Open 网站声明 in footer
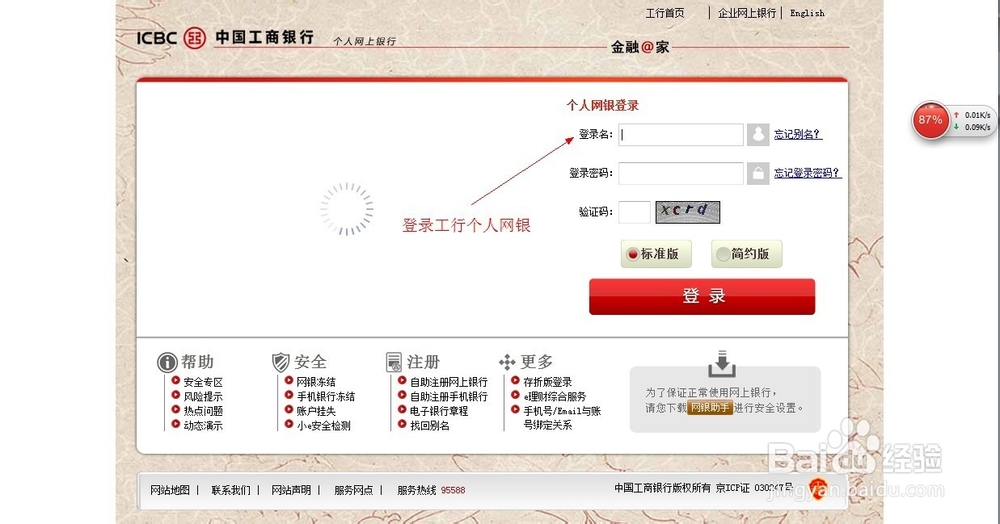Image resolution: width=1000 pixels, height=524 pixels. (291, 490)
